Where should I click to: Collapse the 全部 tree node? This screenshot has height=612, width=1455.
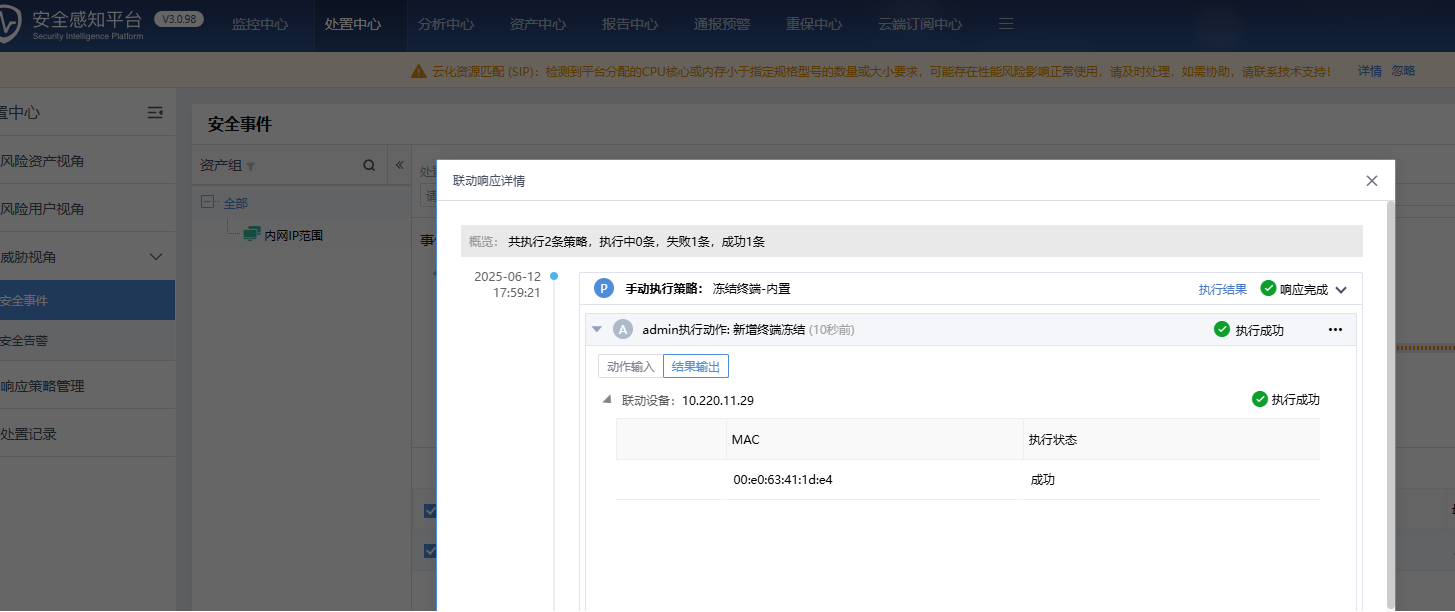208,202
